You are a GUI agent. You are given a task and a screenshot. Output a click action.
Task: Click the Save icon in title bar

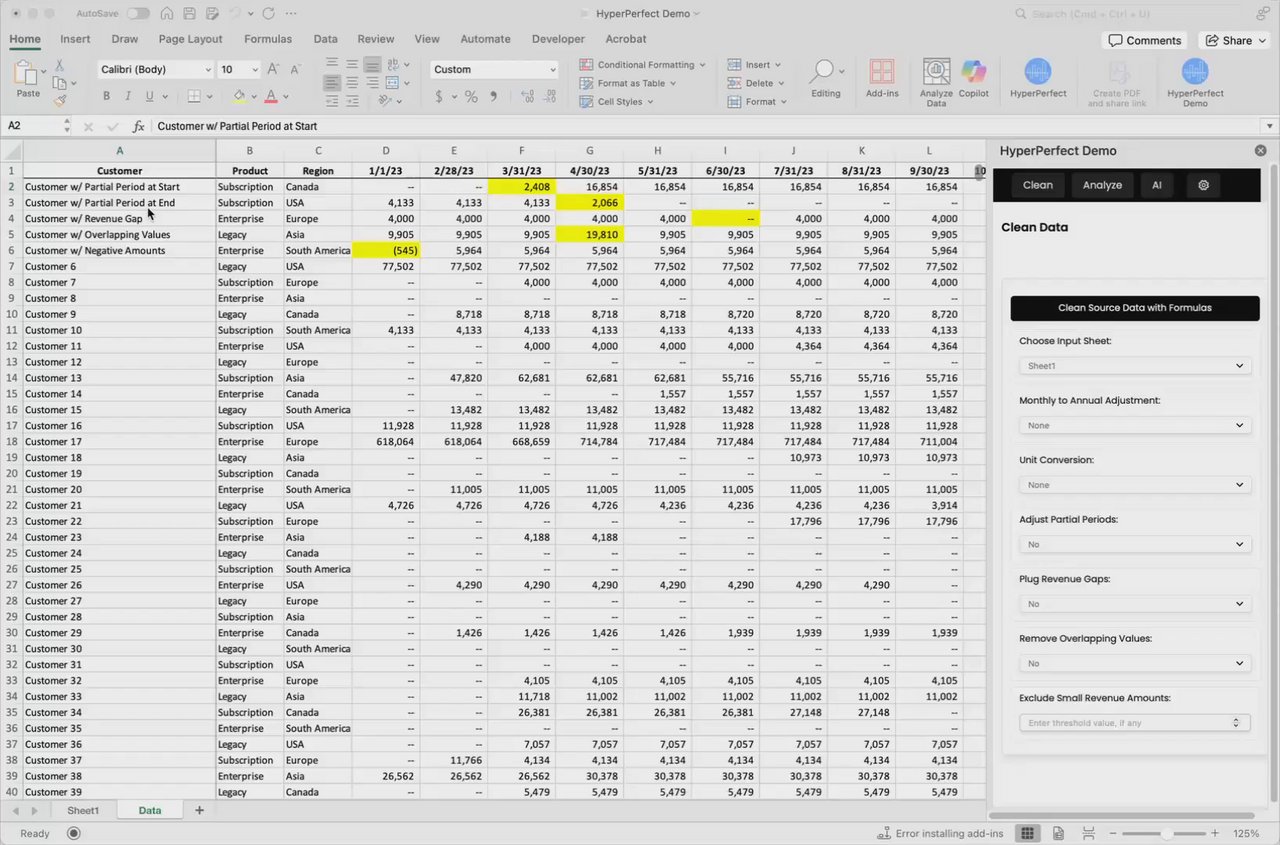(x=189, y=14)
